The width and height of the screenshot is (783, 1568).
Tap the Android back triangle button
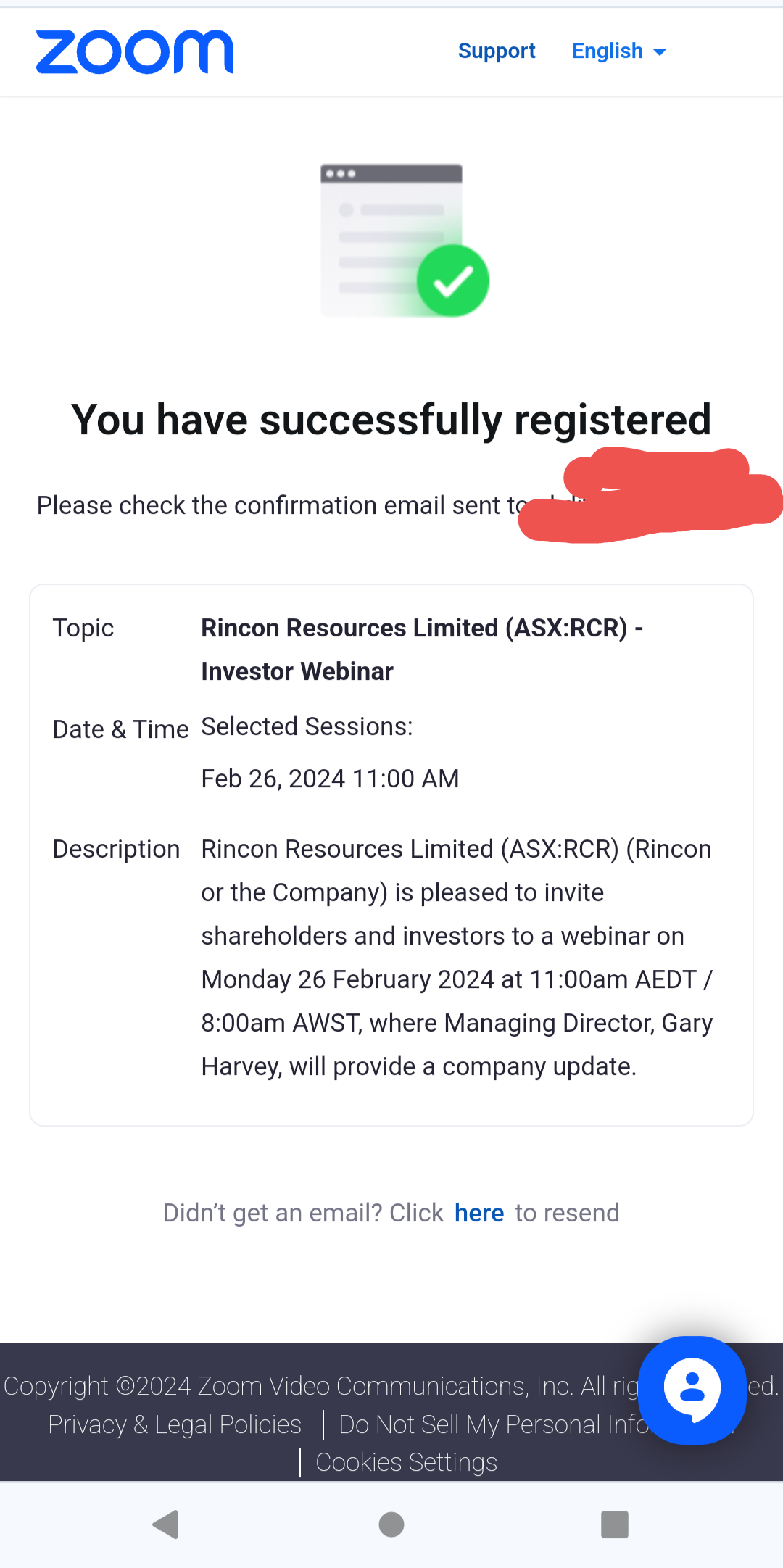click(166, 1525)
